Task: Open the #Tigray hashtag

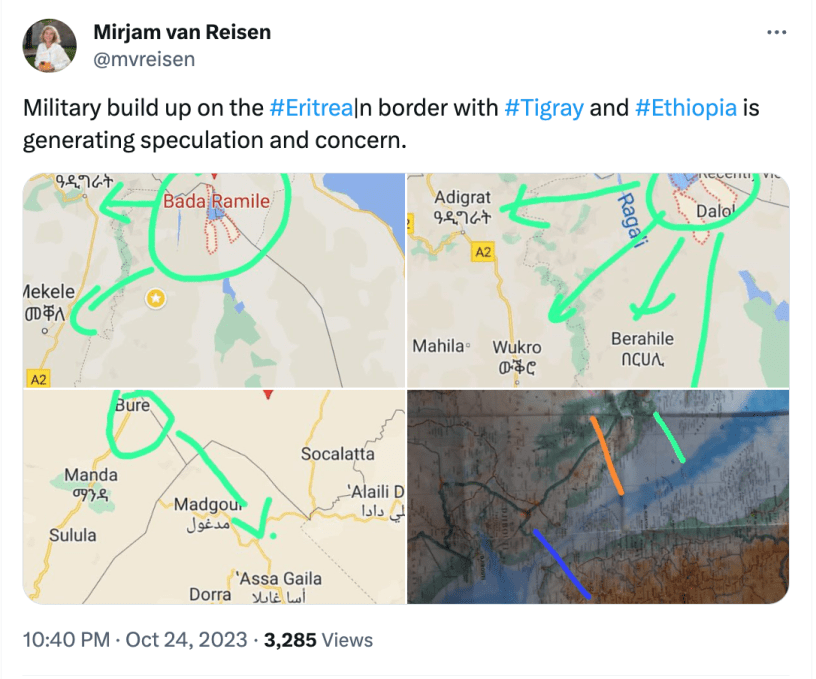Action: point(544,108)
